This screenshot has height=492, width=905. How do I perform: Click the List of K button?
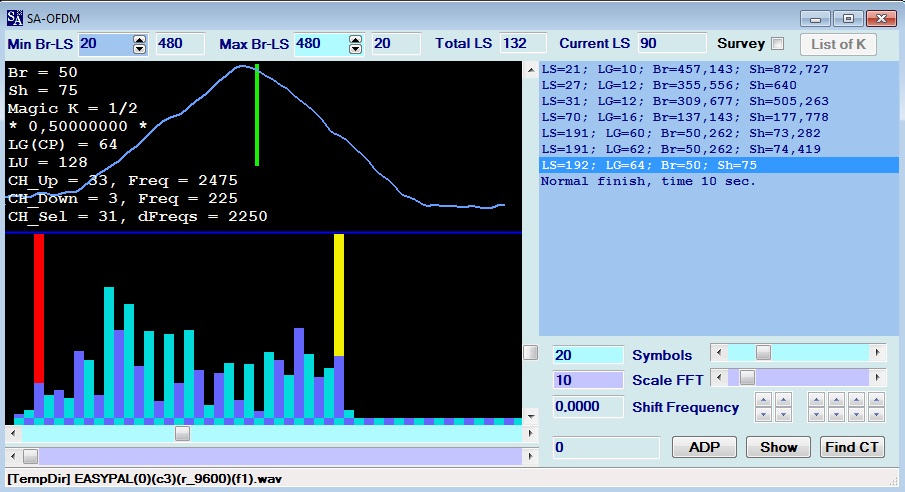click(838, 44)
